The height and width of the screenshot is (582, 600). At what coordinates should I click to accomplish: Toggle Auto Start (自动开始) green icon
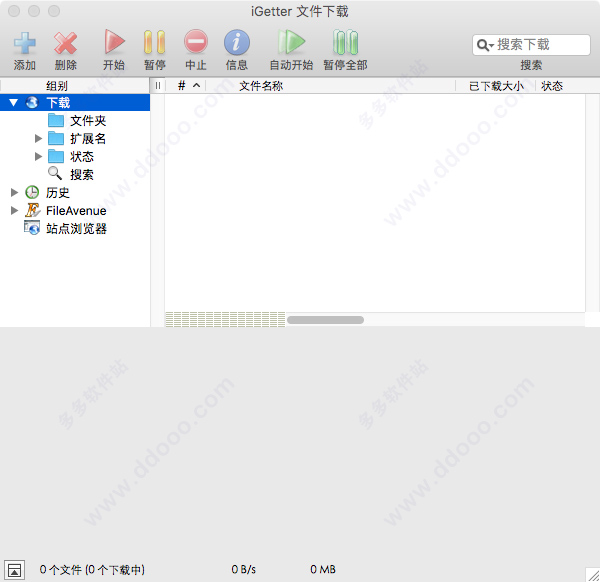[291, 41]
